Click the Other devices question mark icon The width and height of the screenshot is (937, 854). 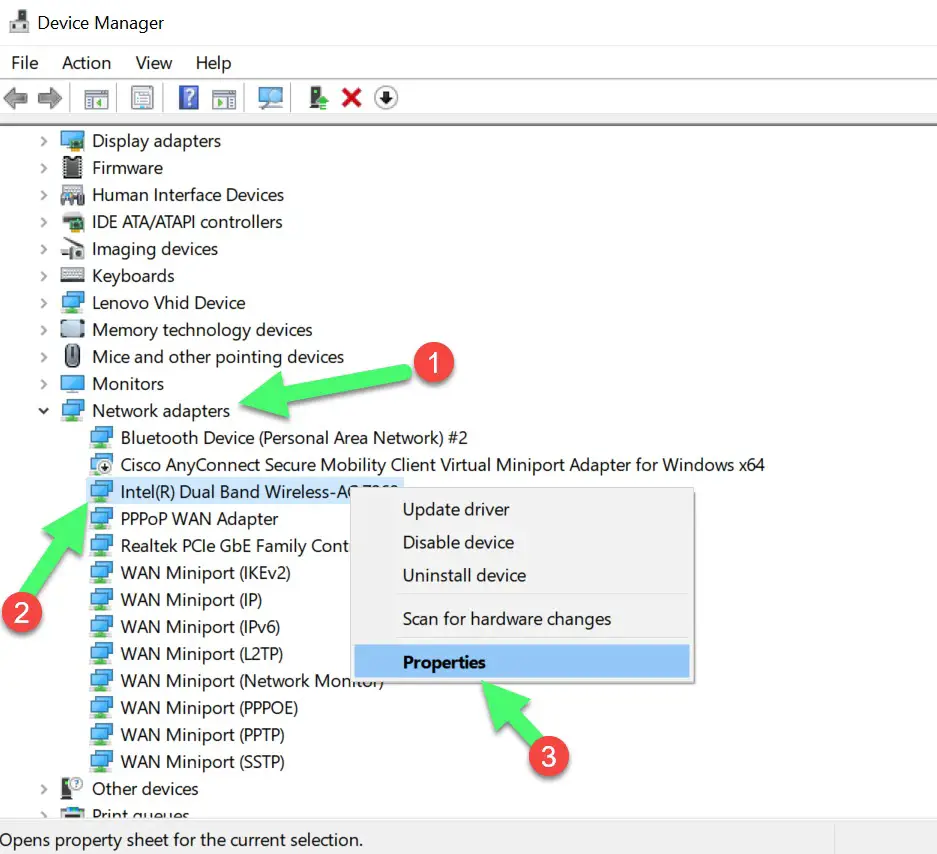click(x=72, y=788)
